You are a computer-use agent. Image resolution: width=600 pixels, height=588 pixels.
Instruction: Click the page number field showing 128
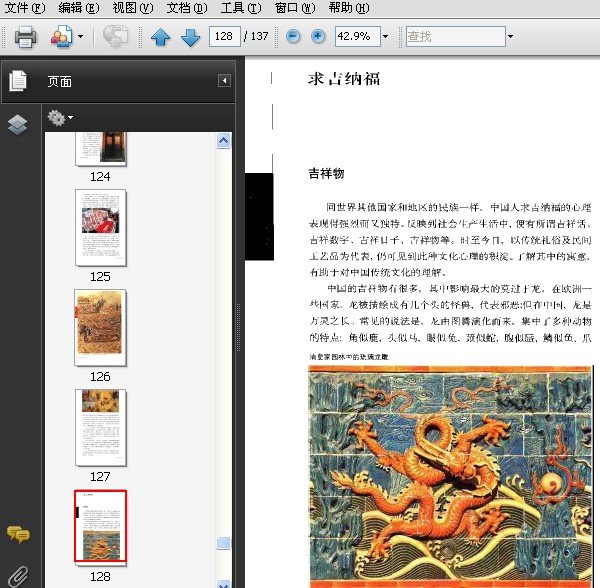coord(225,36)
